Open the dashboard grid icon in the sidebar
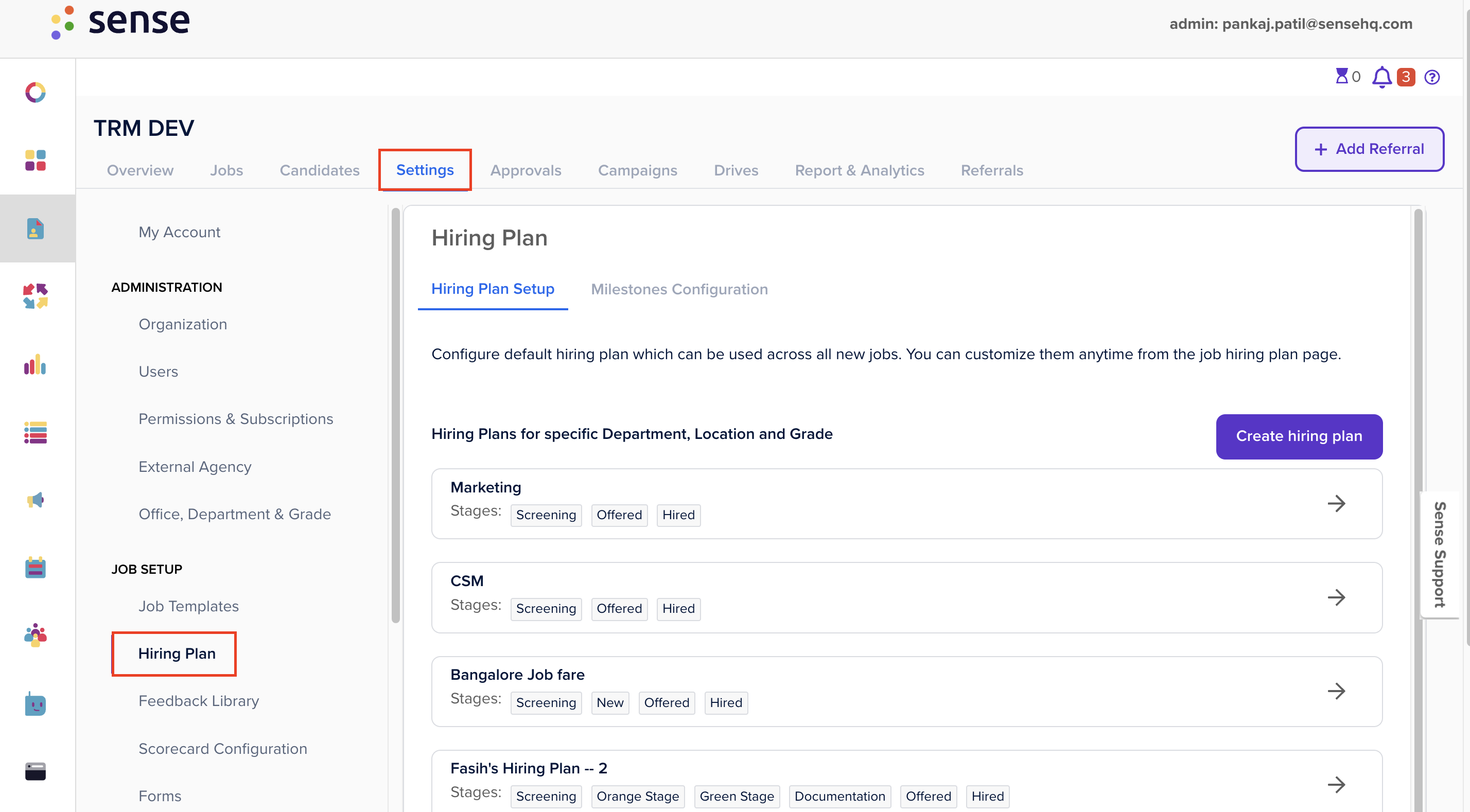Viewport: 1470px width, 812px height. point(35,161)
